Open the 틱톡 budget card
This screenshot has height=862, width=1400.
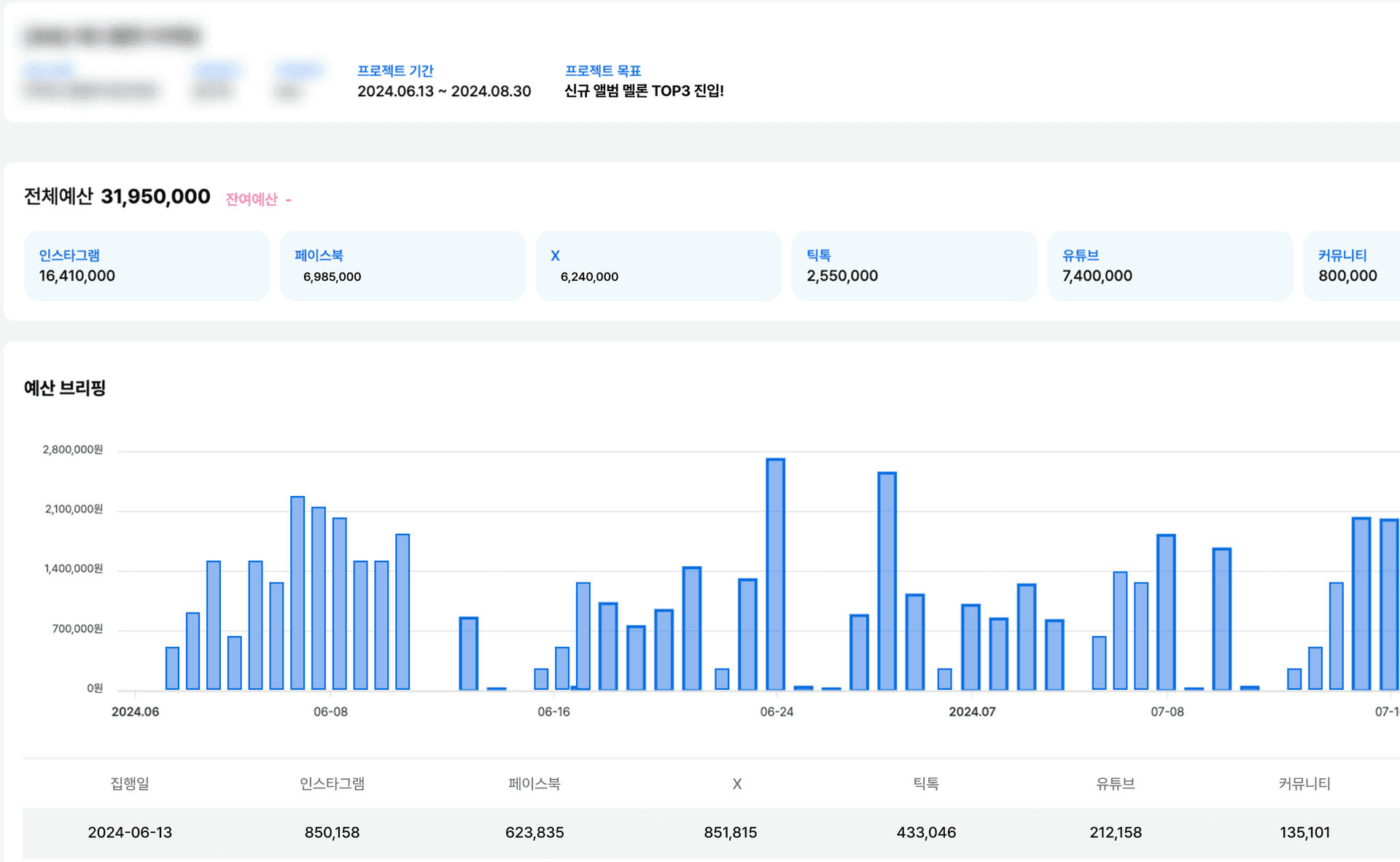pyautogui.click(x=914, y=266)
